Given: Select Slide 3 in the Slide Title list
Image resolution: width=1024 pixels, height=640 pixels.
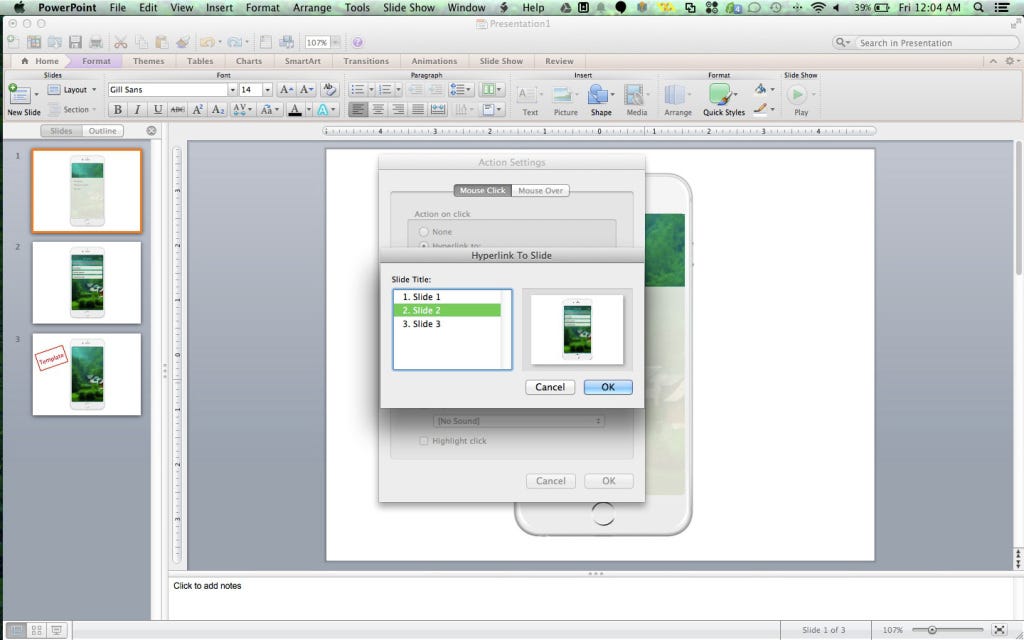Looking at the screenshot, I should coord(447,324).
